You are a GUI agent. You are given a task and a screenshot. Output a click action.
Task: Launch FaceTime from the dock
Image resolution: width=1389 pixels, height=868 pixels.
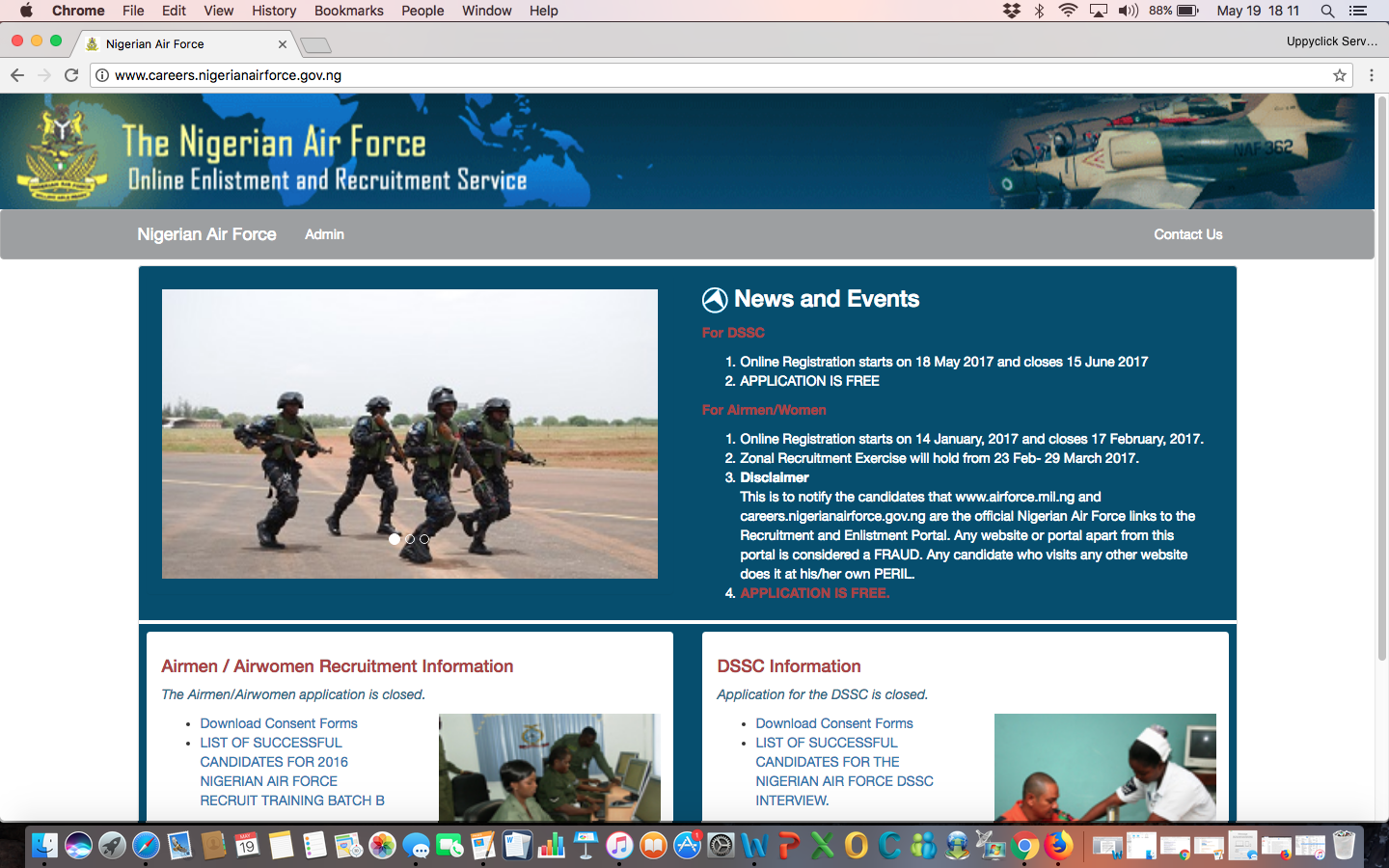tap(449, 846)
